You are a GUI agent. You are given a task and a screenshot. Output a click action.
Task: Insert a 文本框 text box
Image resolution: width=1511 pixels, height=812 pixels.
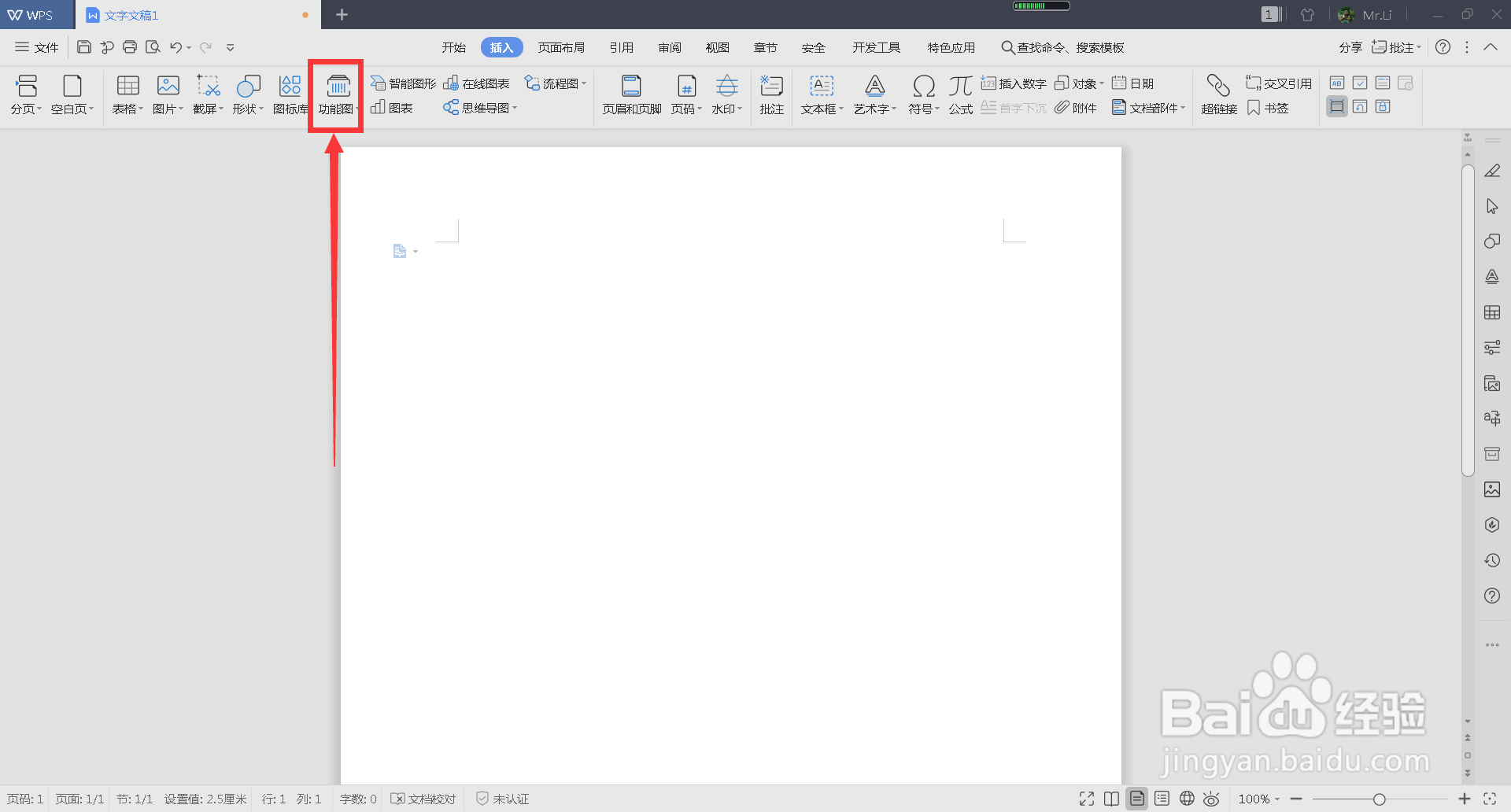coord(822,94)
